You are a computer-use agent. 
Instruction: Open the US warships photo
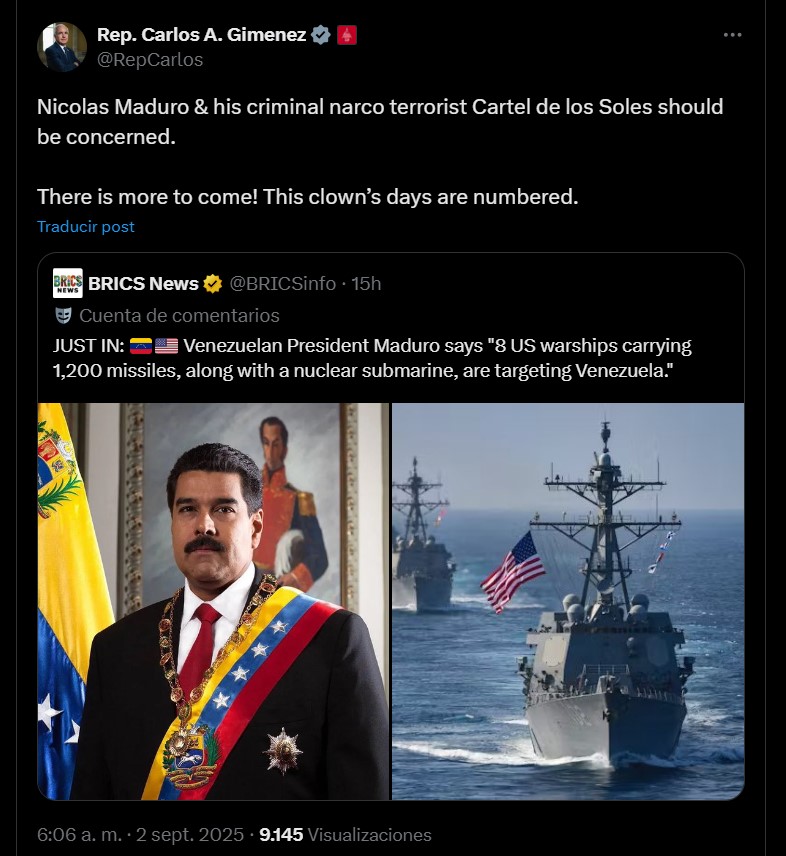click(x=568, y=602)
